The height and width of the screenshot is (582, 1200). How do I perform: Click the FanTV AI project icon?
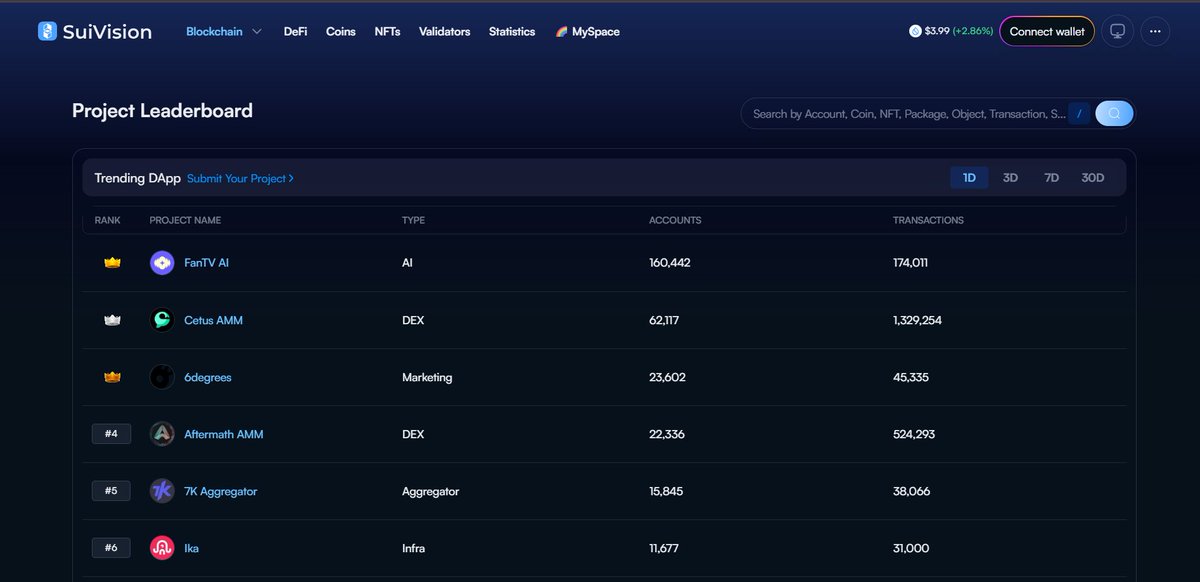coord(162,263)
